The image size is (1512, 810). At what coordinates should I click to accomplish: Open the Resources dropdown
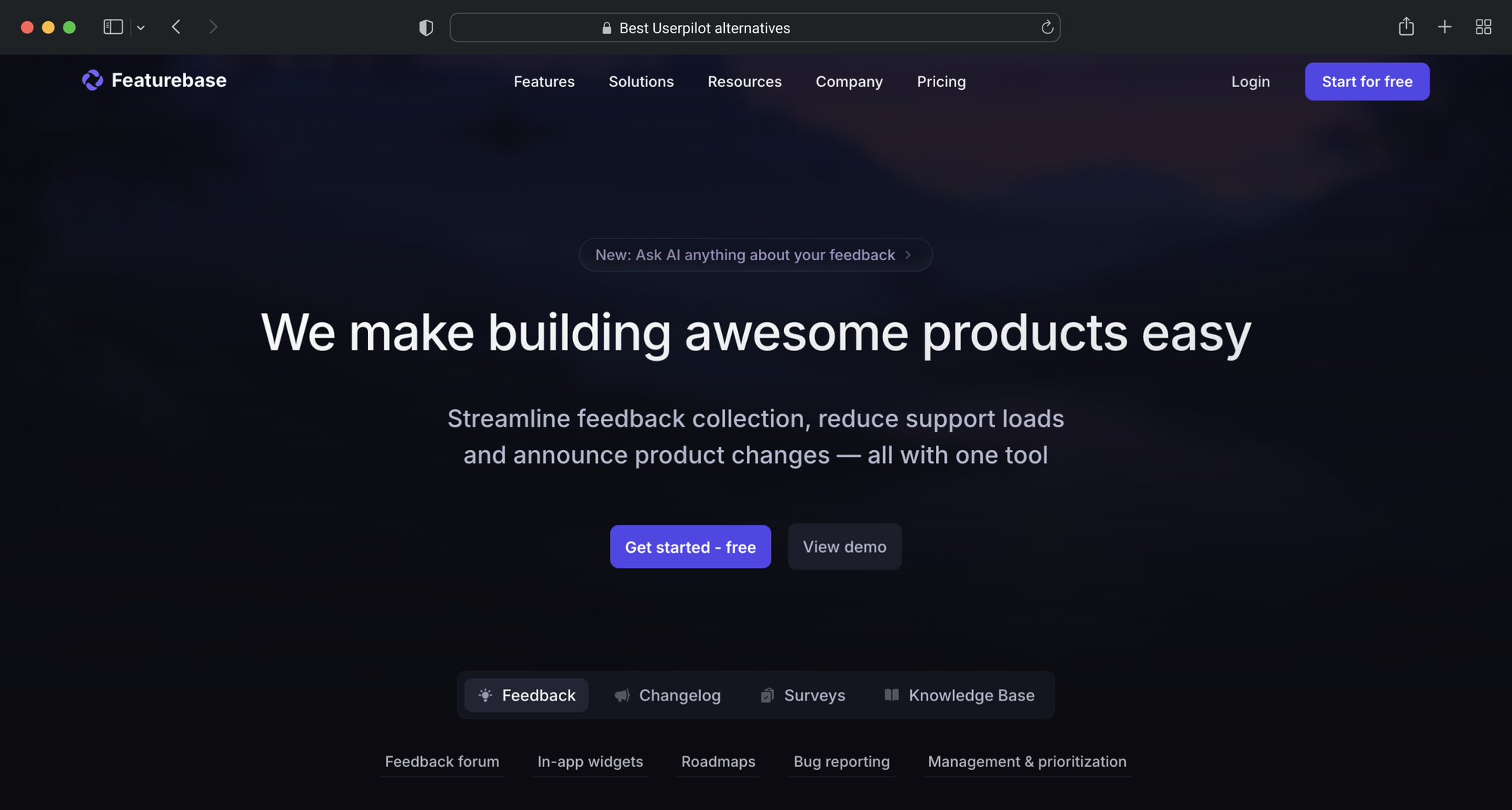(x=745, y=82)
